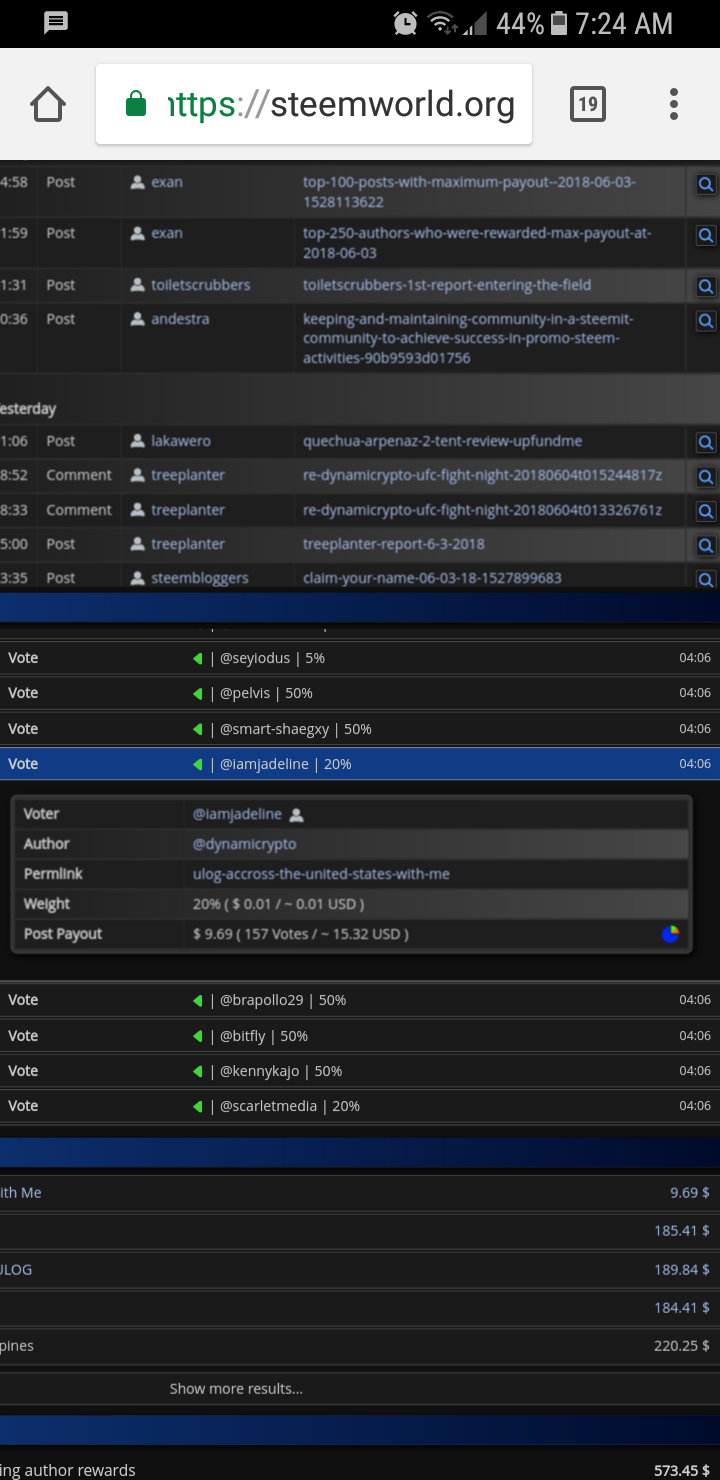Open magnifier for exan top-100-posts row

point(706,185)
